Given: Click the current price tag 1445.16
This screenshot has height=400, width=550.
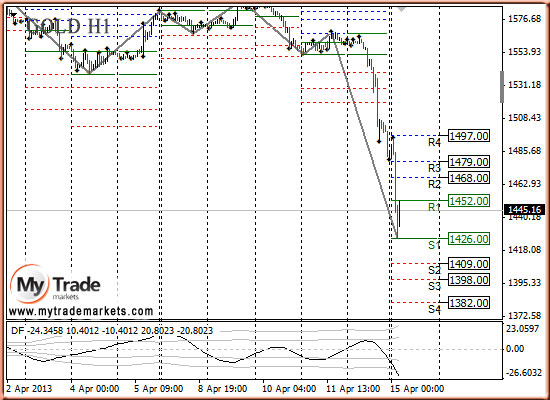Looking at the screenshot, I should [x=524, y=210].
